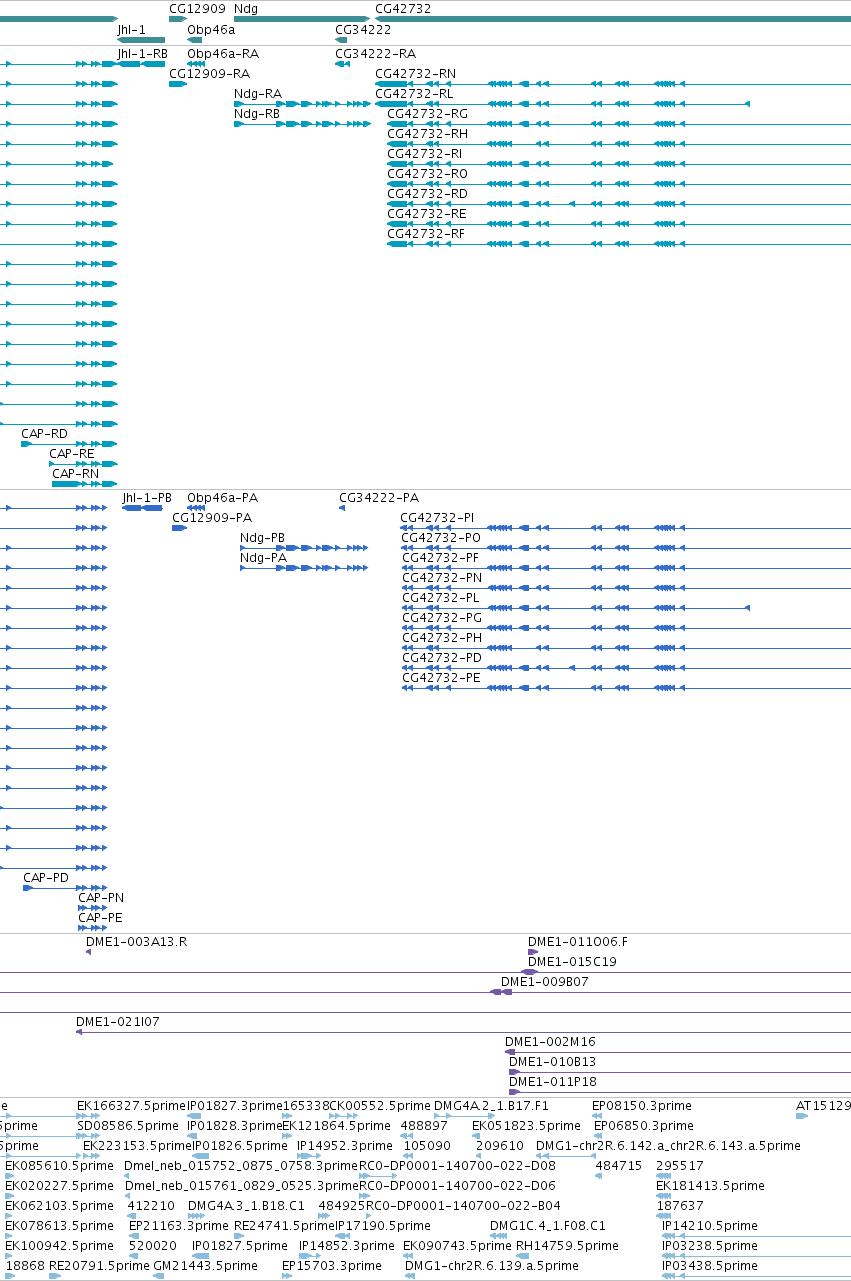
Task: Click protein CG34222-PA
Action: click(379, 497)
